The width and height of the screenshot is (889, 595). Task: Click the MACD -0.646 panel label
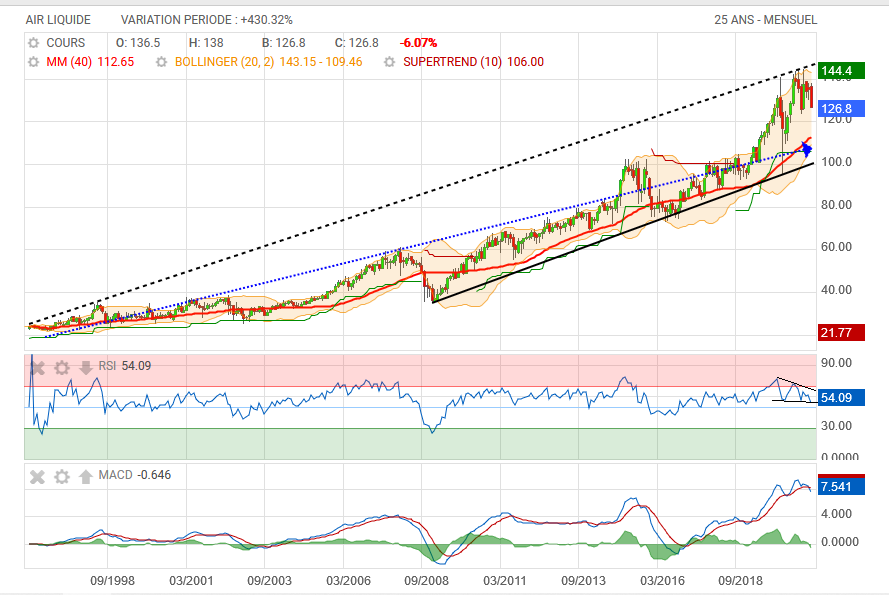(x=135, y=475)
